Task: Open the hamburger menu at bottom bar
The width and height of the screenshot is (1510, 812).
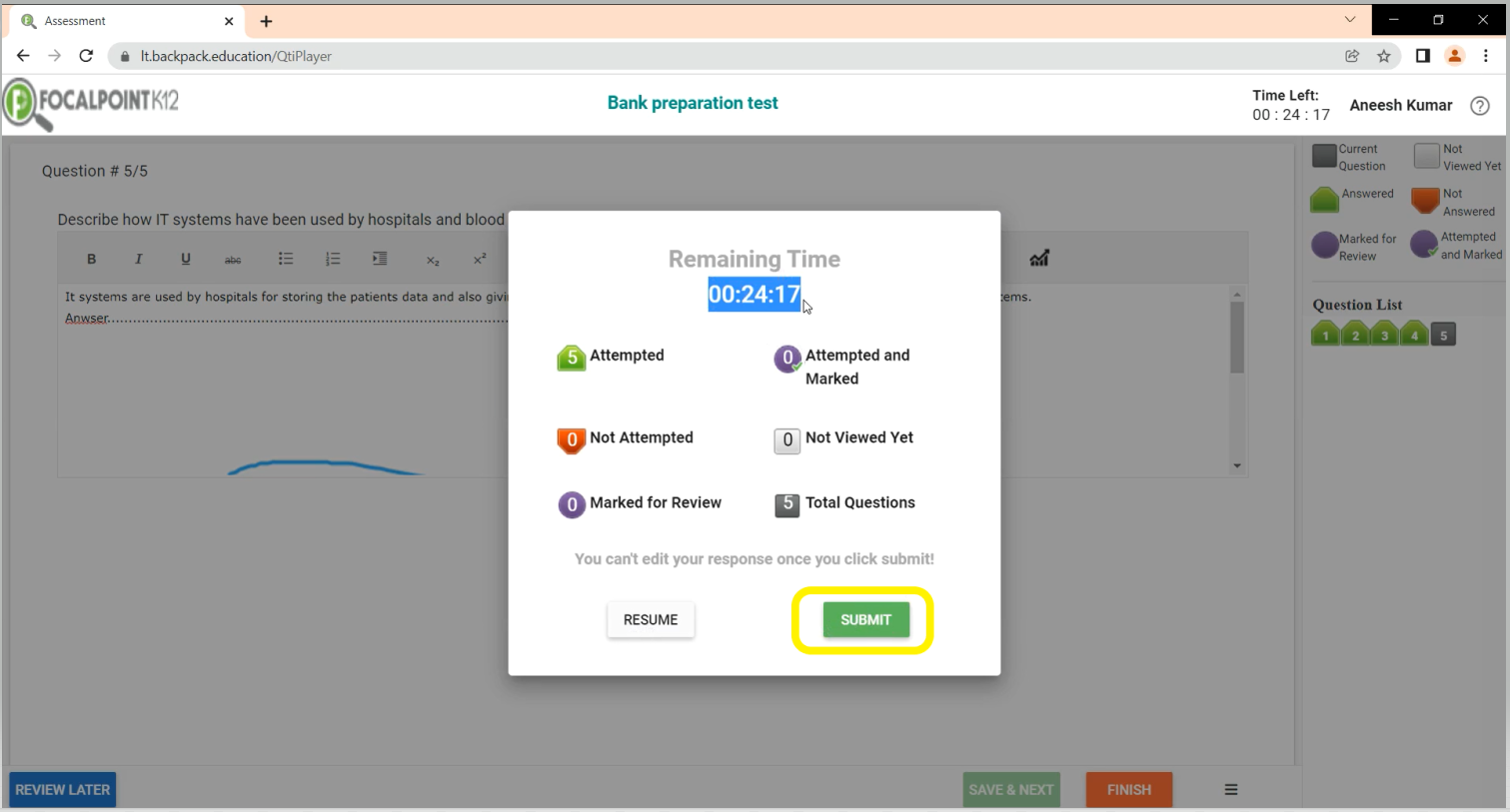Action: [x=1231, y=790]
